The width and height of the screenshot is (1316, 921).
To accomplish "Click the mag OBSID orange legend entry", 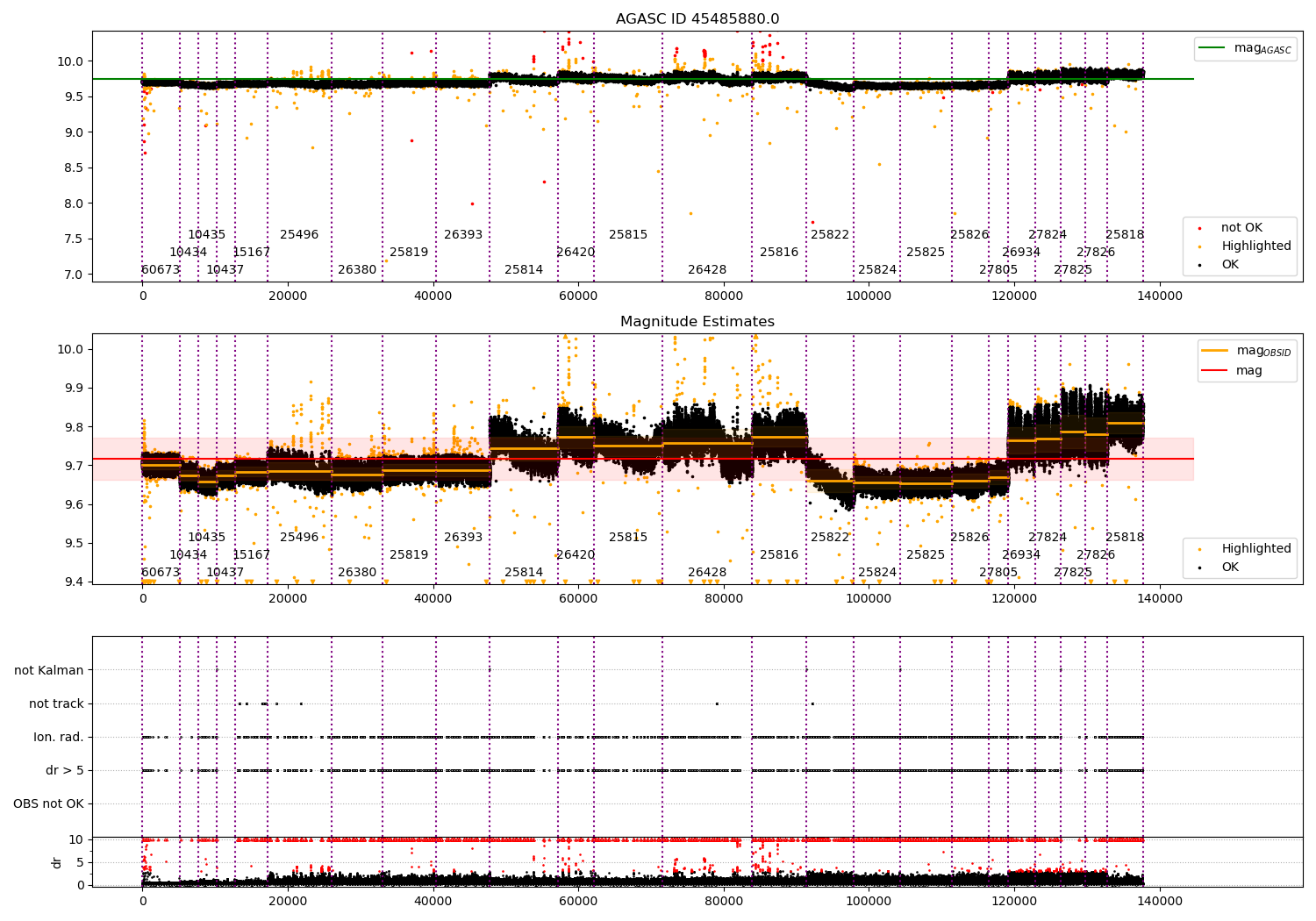I will [1246, 351].
